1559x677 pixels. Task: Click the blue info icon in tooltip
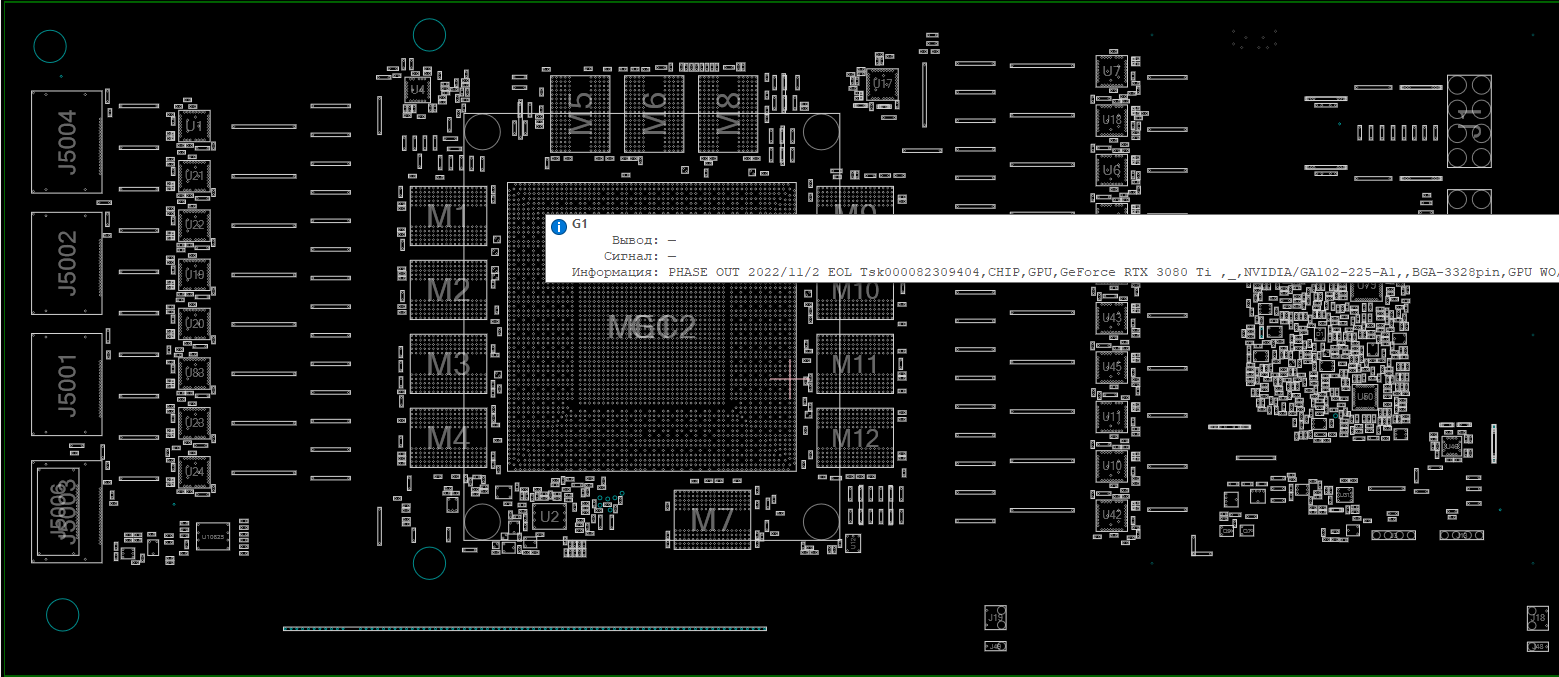tap(559, 227)
